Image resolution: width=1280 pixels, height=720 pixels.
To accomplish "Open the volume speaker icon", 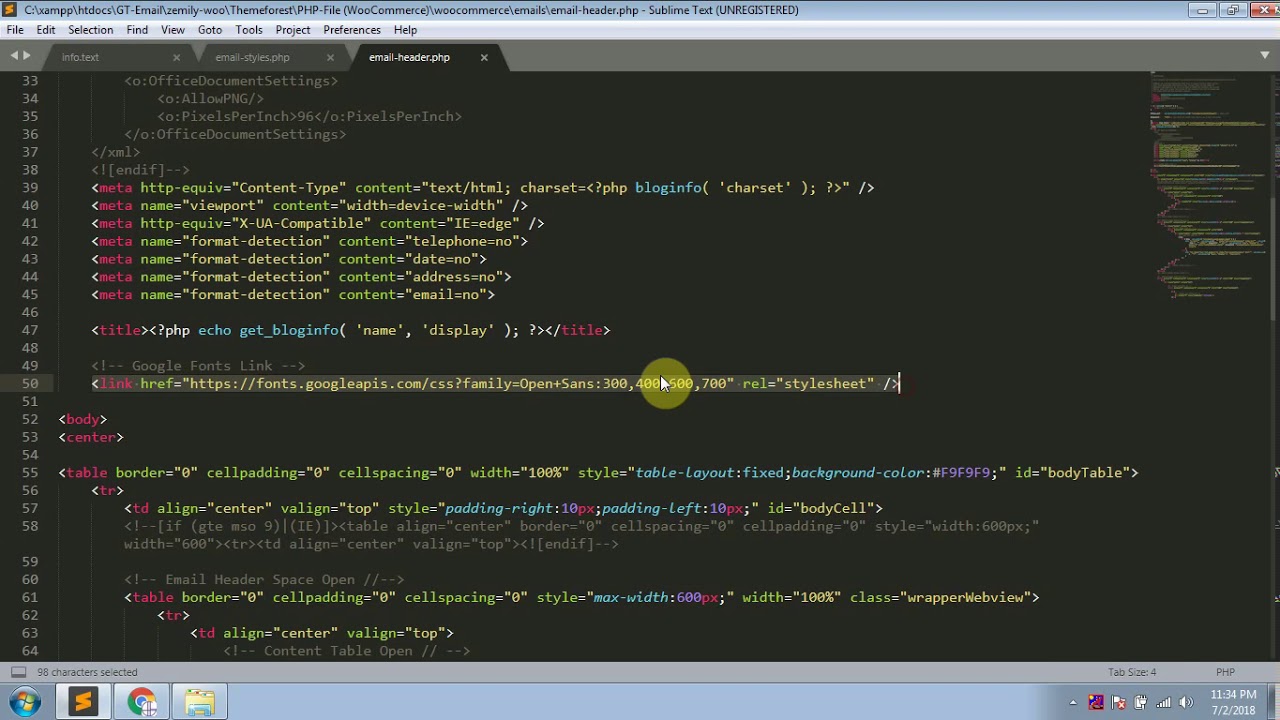I will pyautogui.click(x=1187, y=702).
